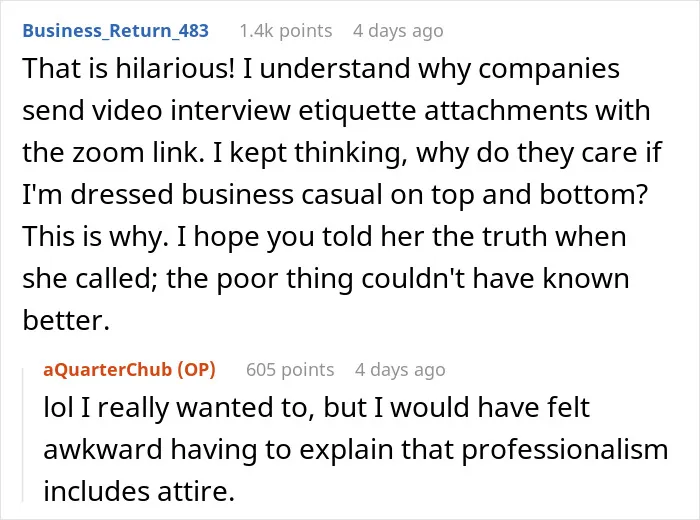Screen dimensions: 700x520
Task: Click final word better in top comment
Action: coord(66,320)
